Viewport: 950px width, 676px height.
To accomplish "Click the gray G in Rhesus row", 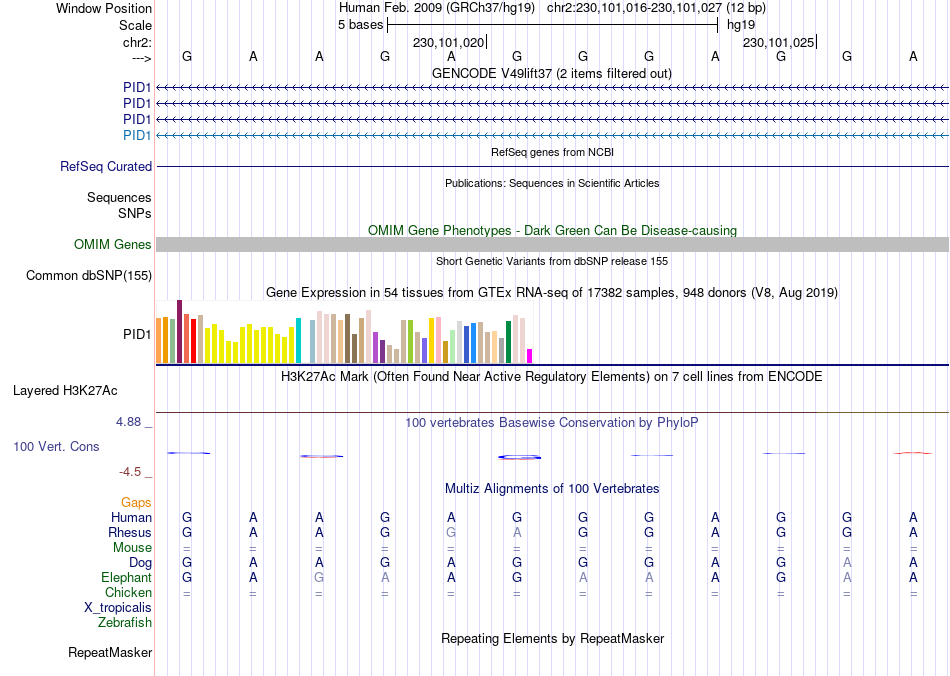I will 451,532.
